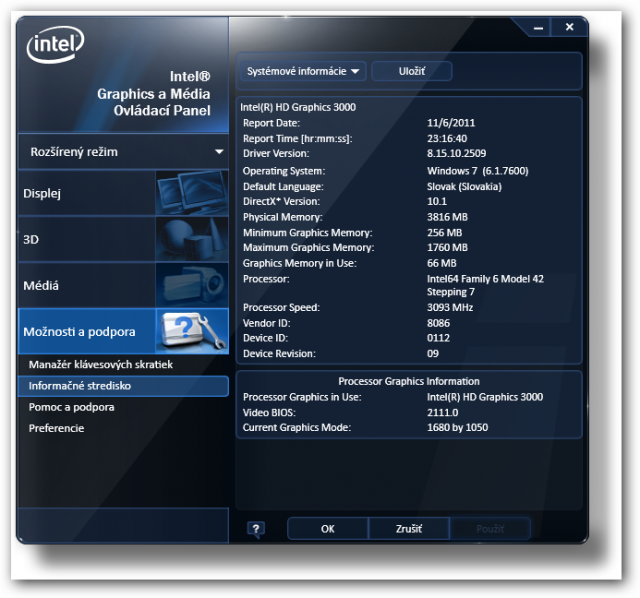This screenshot has width=640, height=598.
Task: Click the monitor icon in Displej row
Action: tap(191, 193)
